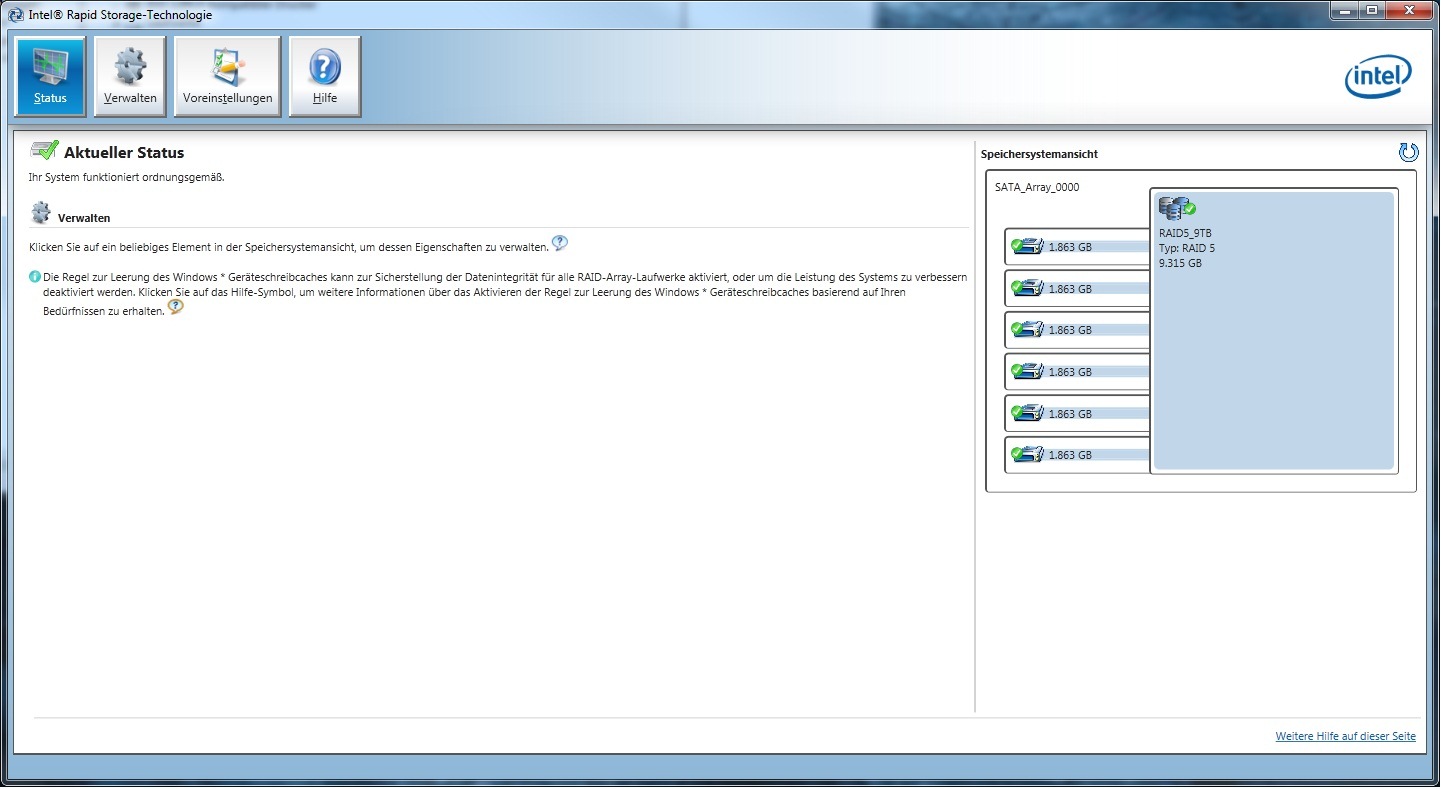Click the RAID5_9TB volume name

tap(1185, 233)
